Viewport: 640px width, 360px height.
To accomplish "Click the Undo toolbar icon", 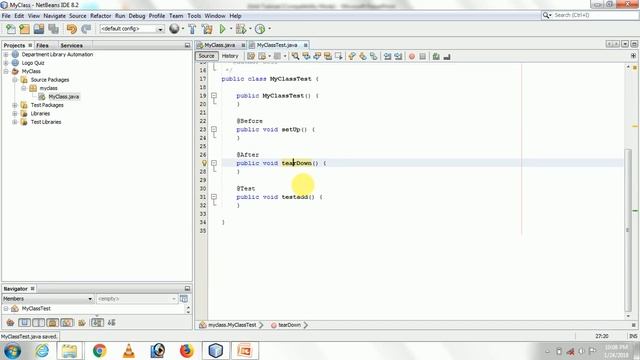I will click(71, 29).
